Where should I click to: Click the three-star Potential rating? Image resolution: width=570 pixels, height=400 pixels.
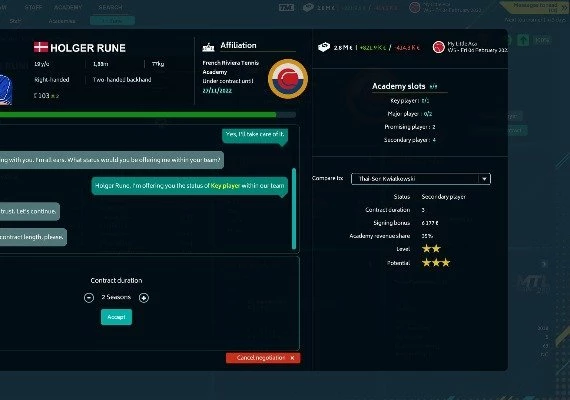click(436, 263)
